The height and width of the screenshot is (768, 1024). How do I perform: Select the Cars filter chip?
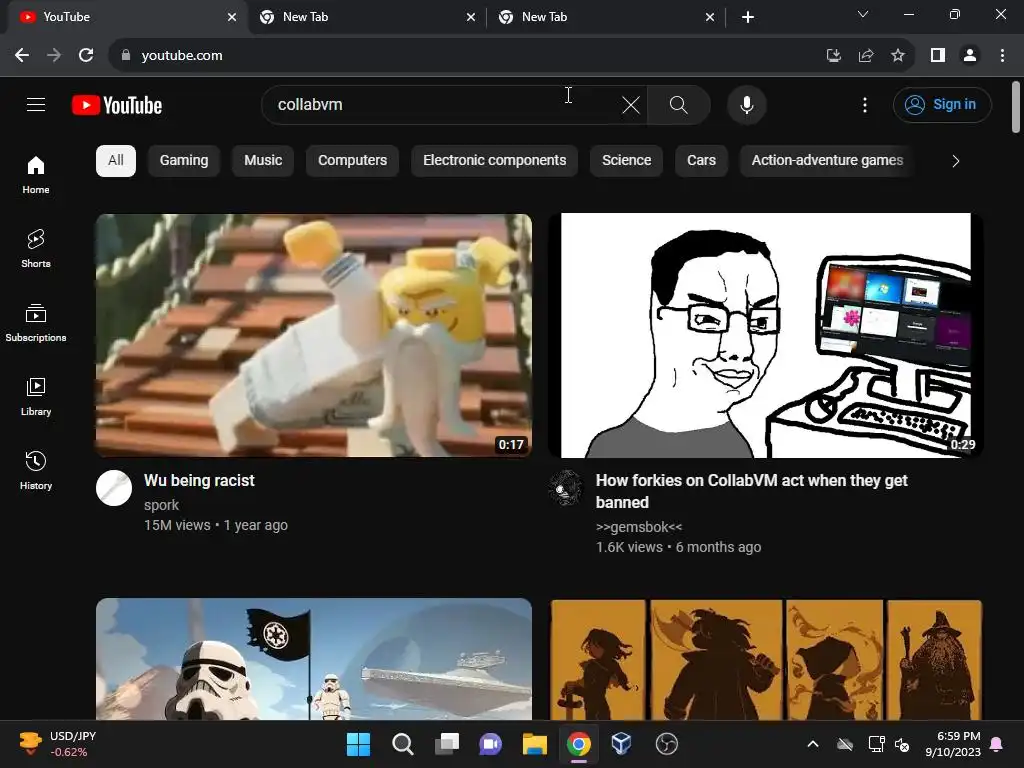pos(701,161)
